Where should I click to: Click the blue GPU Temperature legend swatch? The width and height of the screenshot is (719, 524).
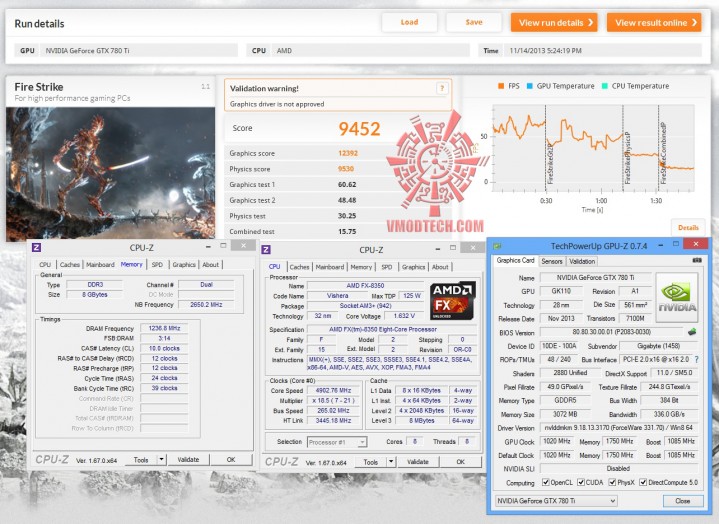530,86
